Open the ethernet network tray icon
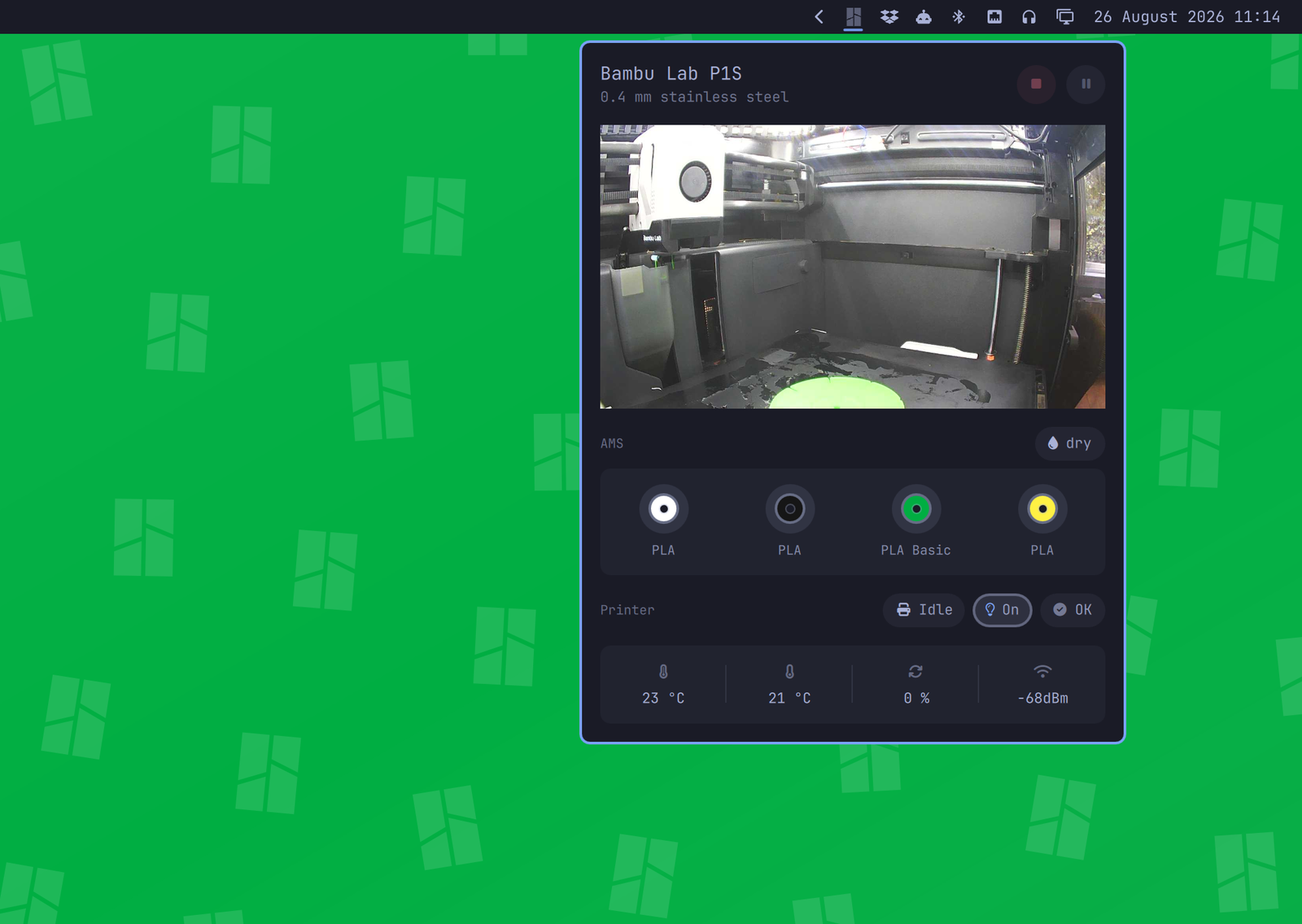The width and height of the screenshot is (1302, 924). [x=994, y=16]
